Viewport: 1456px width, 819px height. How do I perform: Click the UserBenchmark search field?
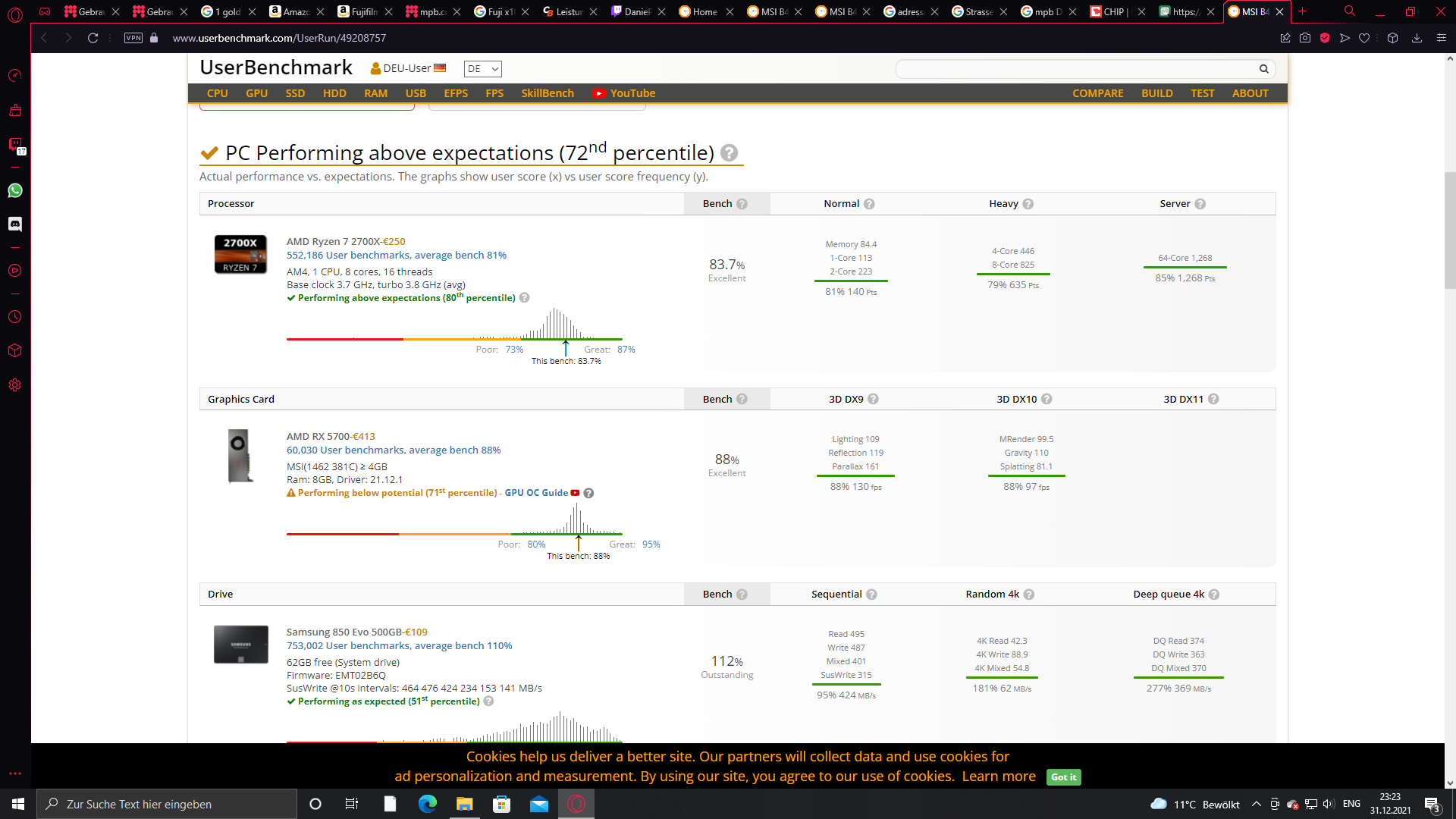(x=1077, y=69)
